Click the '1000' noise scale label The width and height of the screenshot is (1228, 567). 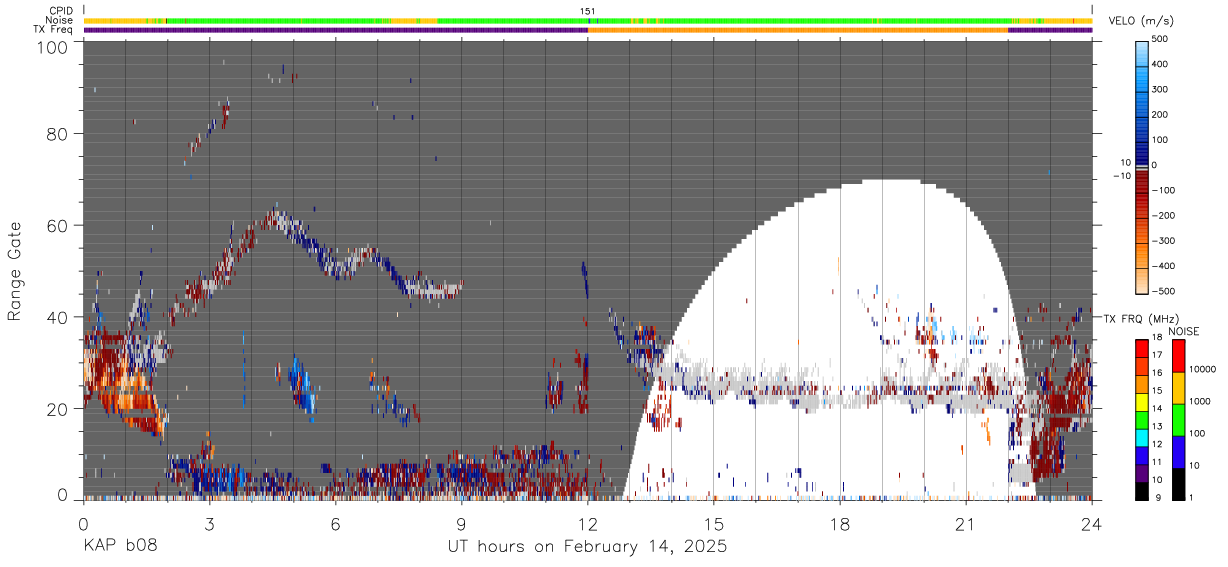[1201, 402]
